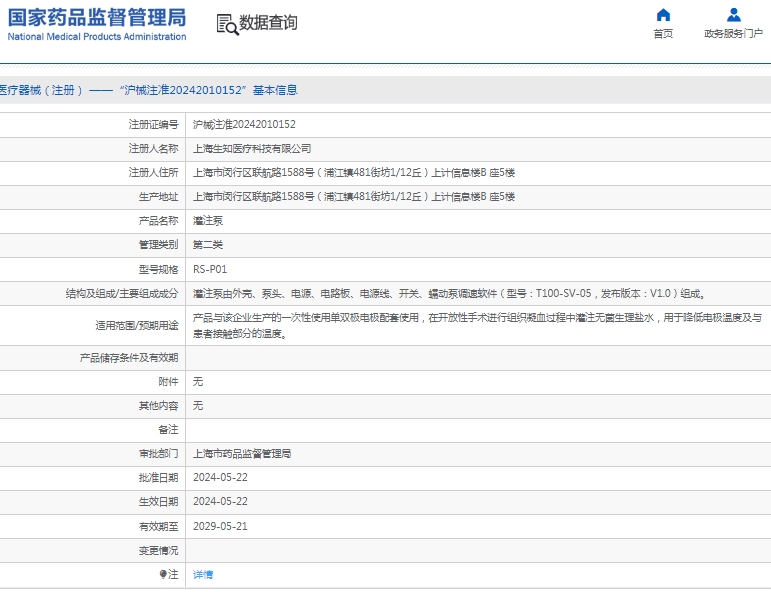Viewport: 771px width, 592px height.
Task: Click the 备注 row label
Action: tap(168, 430)
